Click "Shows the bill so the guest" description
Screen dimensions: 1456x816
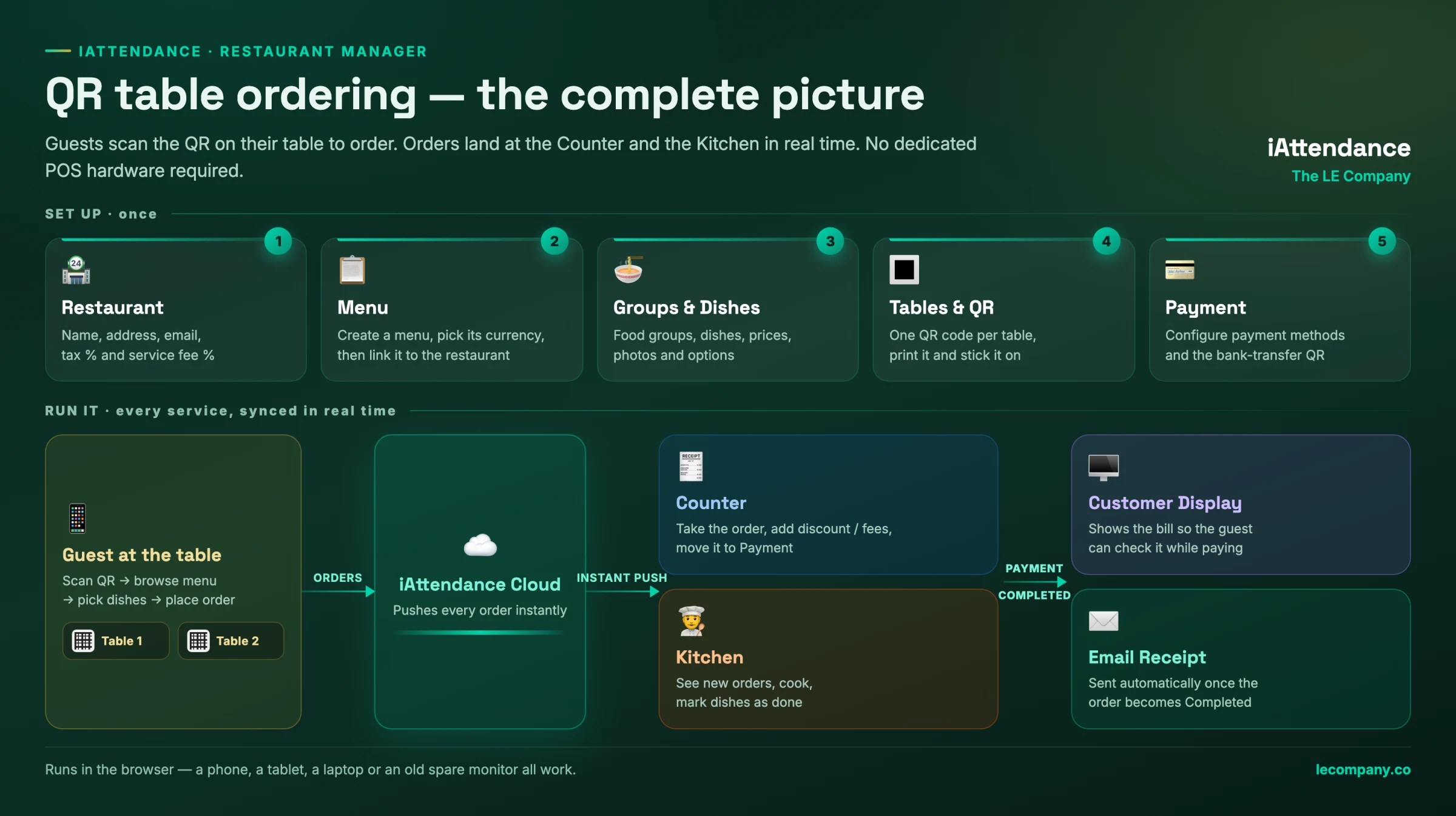(x=1170, y=538)
